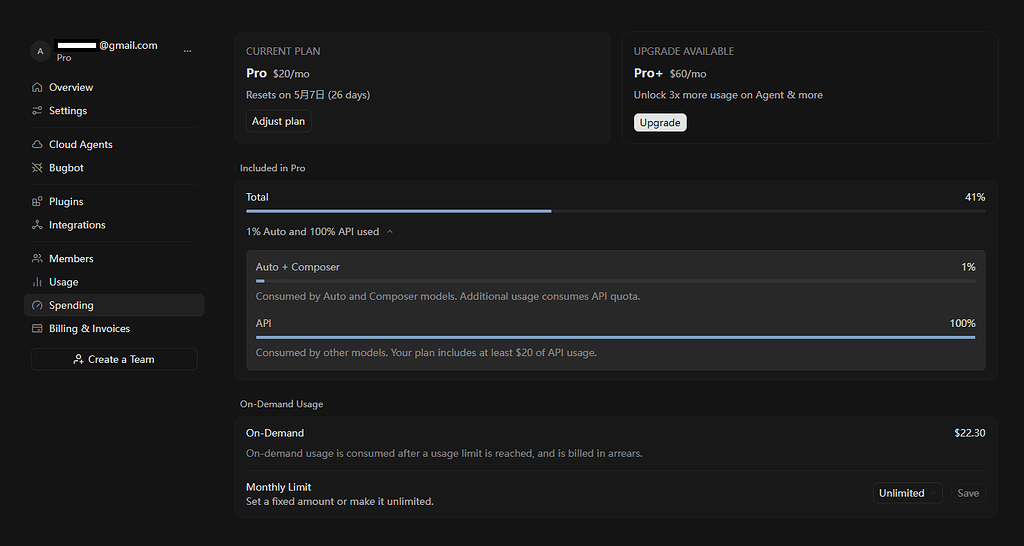The width and height of the screenshot is (1024, 546).
Task: Click 'Set a fixed amount or make it unlimited' text
Action: point(340,502)
